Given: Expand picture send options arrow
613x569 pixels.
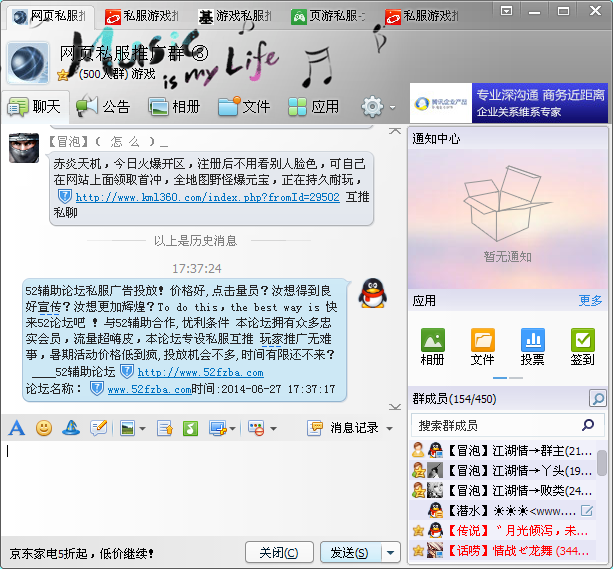Looking at the screenshot, I should click(142, 429).
